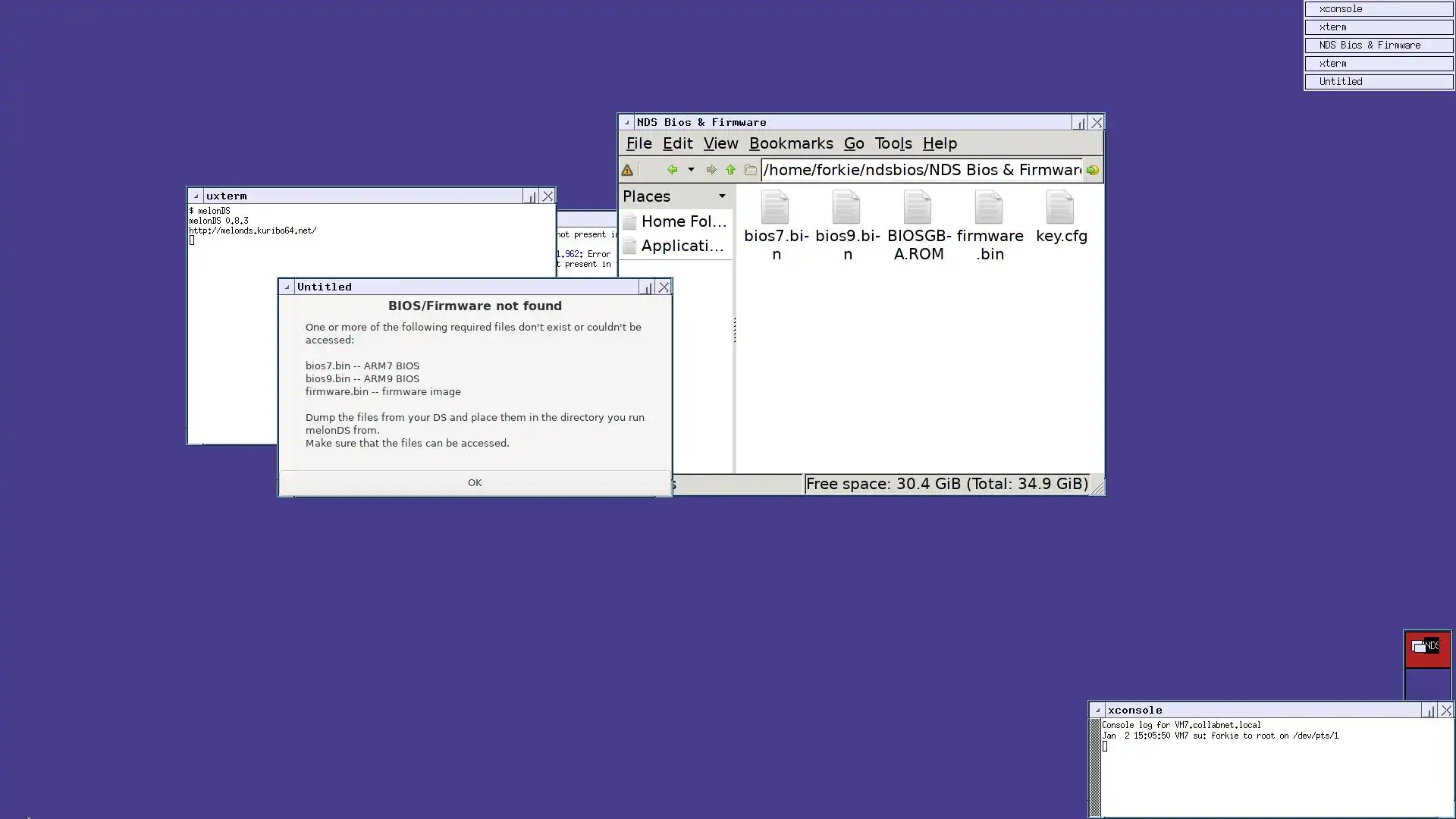The image size is (1456, 819).
Task: Open the Tools menu
Action: (x=893, y=143)
